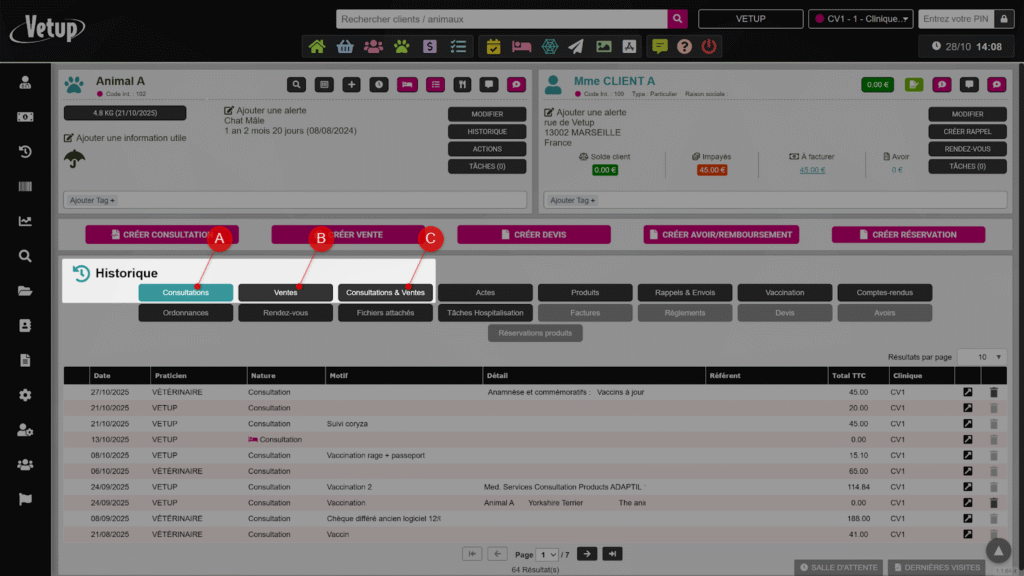Click the shopping basket icon in toolbar

coord(345,46)
